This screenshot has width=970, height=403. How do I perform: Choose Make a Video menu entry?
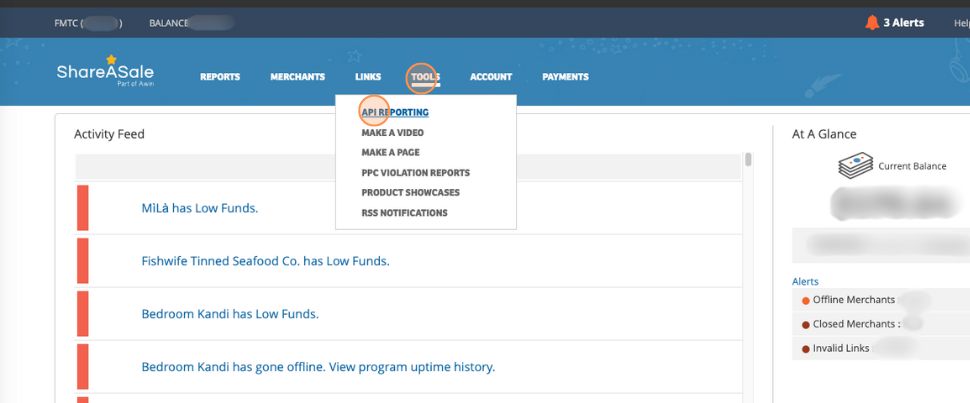coord(392,133)
